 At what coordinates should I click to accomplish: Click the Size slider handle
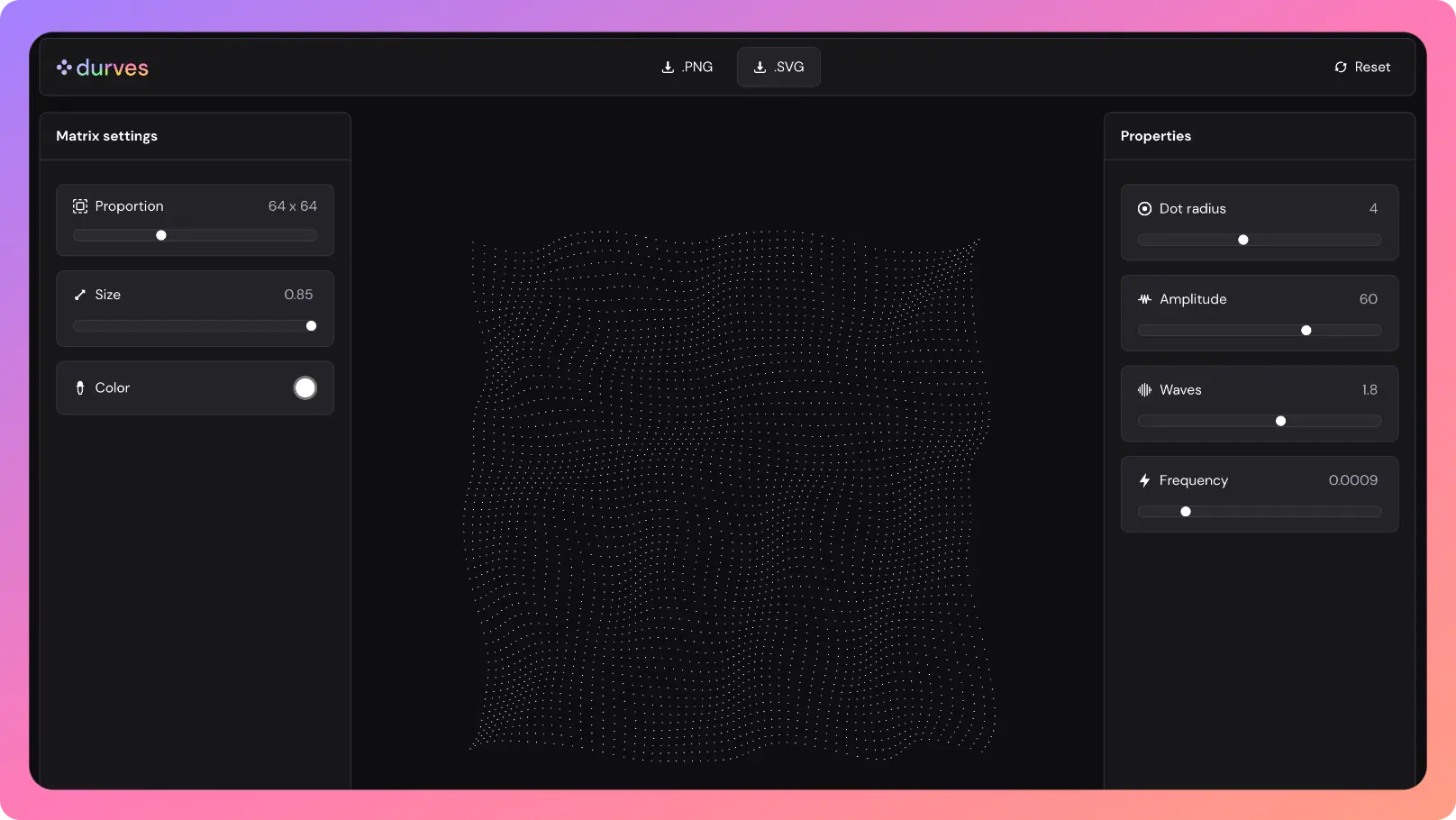pyautogui.click(x=311, y=326)
